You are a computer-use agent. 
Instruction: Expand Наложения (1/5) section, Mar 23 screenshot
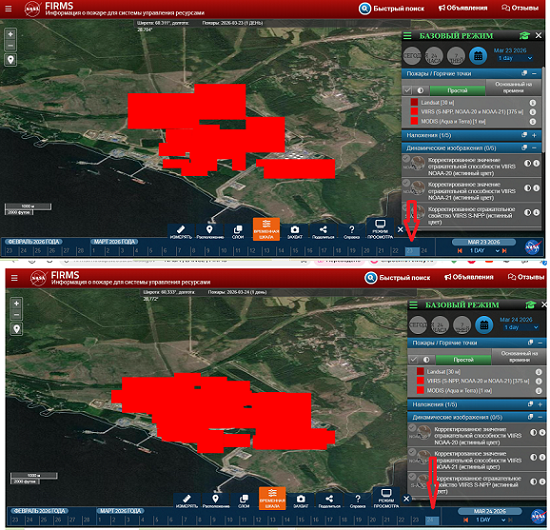click(x=534, y=135)
